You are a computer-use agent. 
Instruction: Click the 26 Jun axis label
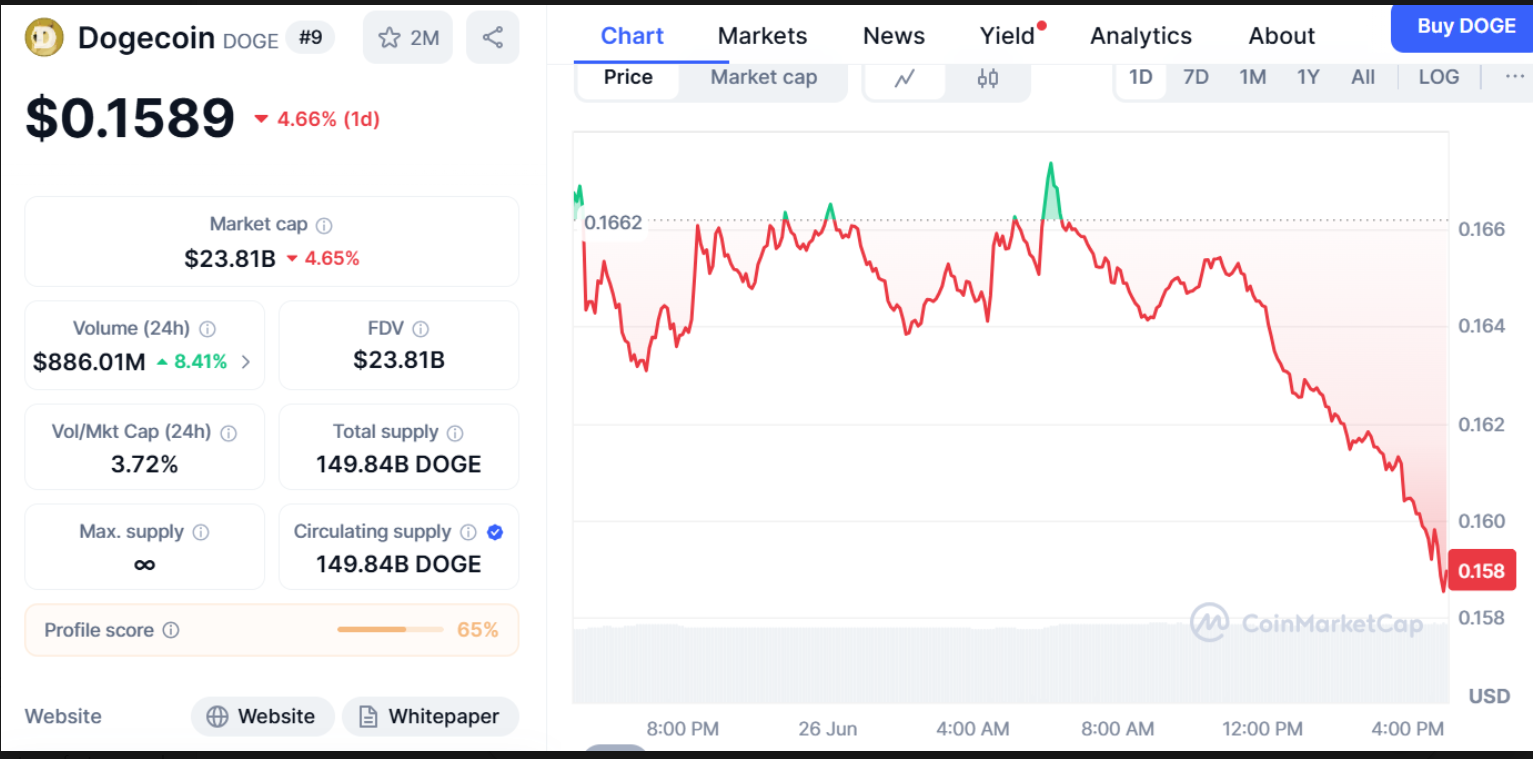click(x=828, y=729)
